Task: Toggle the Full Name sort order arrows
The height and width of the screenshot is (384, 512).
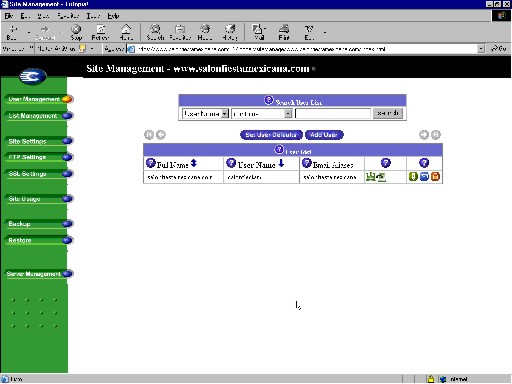Action: point(194,163)
